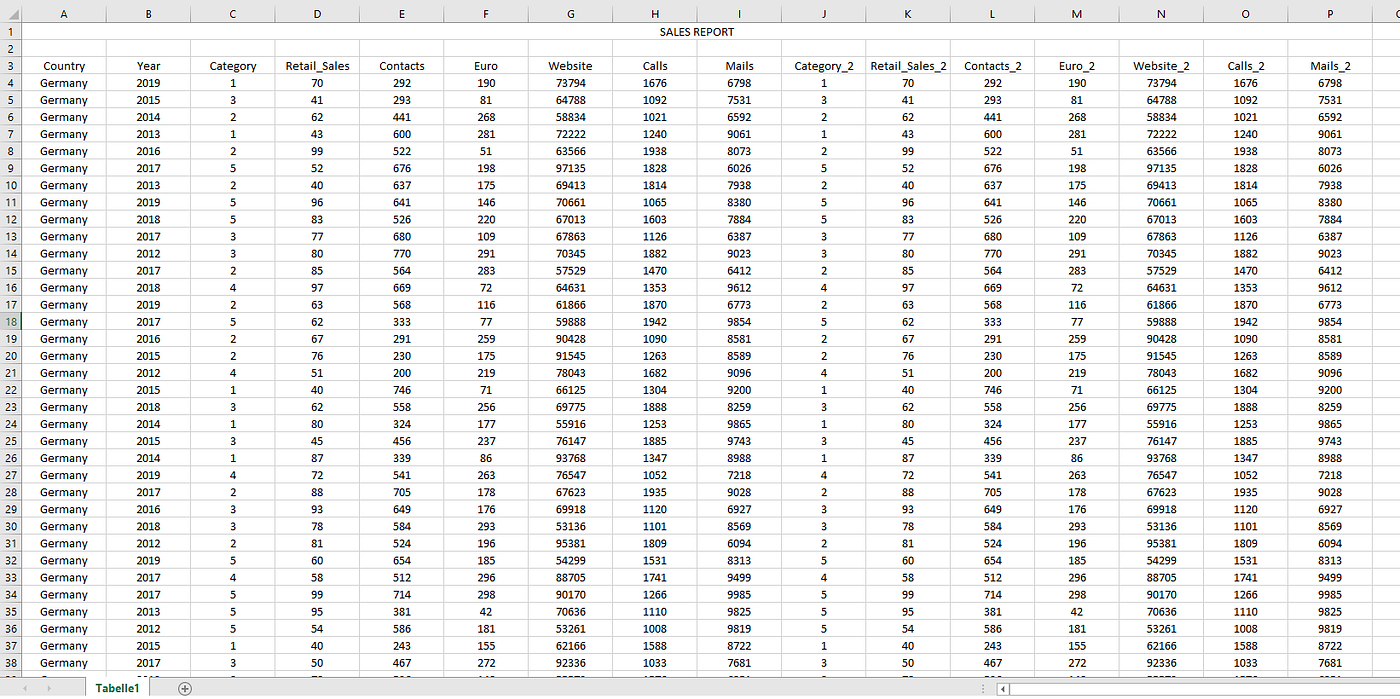Click the horizontal scrollbar left arrow
This screenshot has width=1400, height=699.
tap(1004, 688)
